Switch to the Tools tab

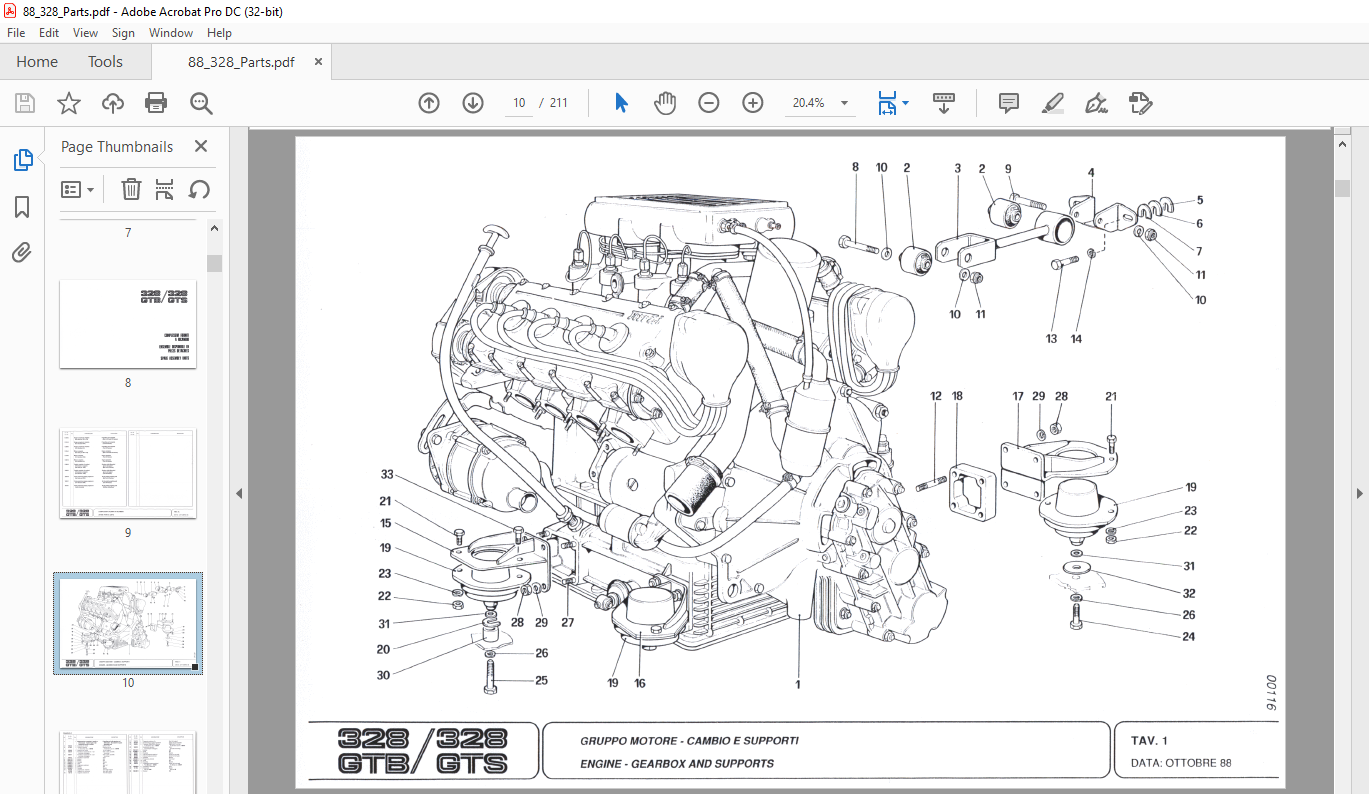[105, 62]
